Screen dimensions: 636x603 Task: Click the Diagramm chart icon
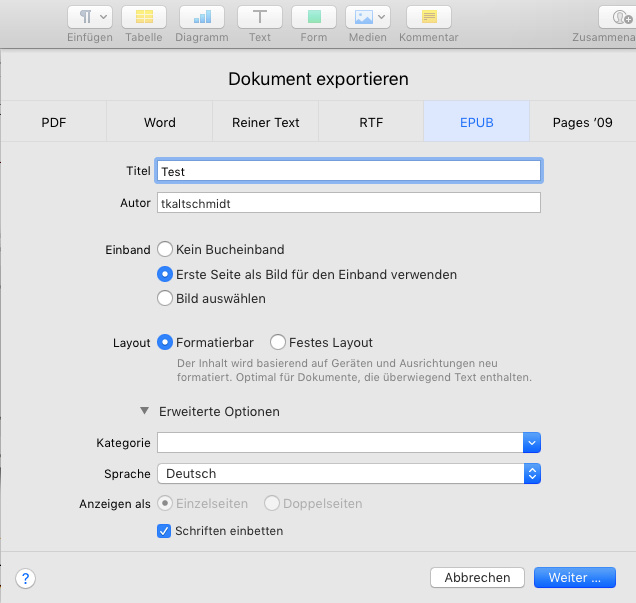[x=203, y=17]
